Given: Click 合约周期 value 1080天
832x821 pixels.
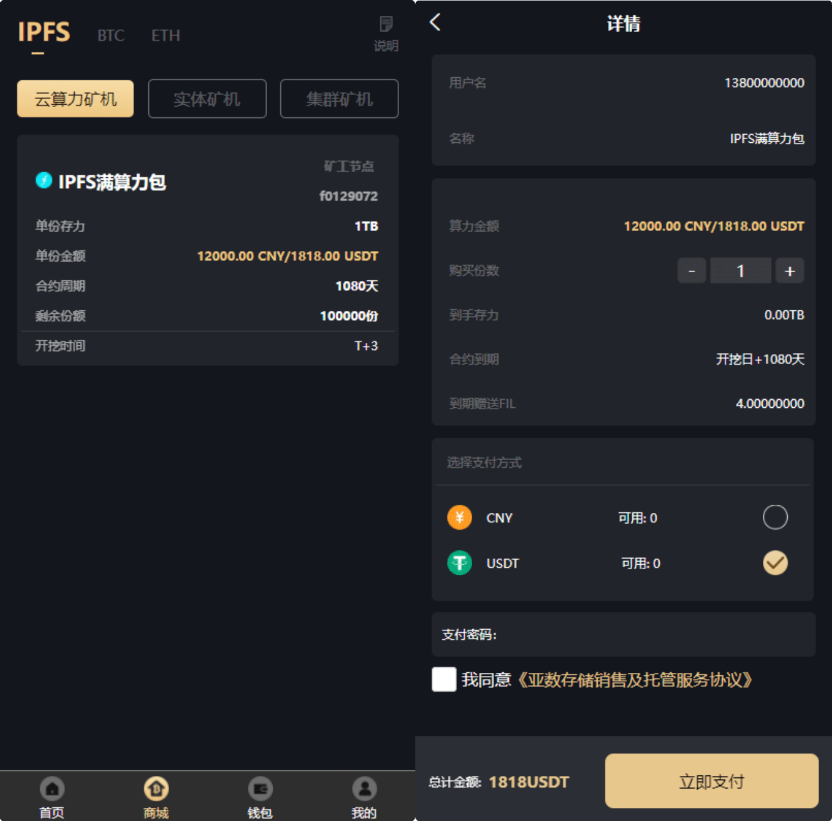Looking at the screenshot, I should tap(357, 286).
